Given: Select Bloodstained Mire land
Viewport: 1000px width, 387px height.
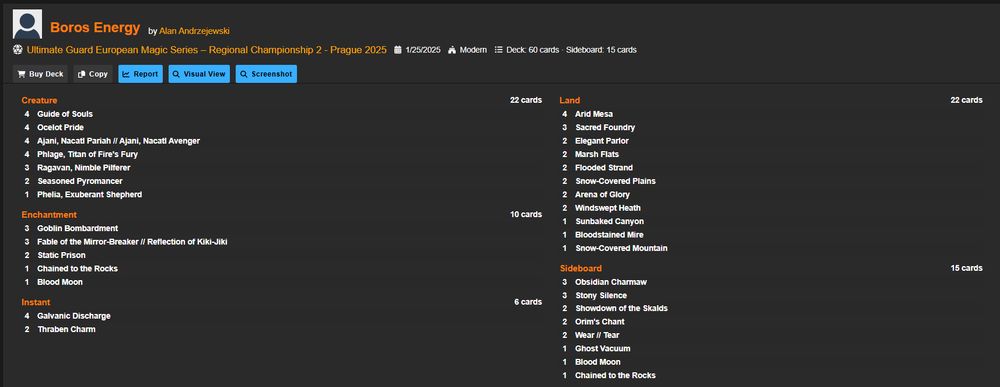Looking at the screenshot, I should (x=609, y=234).
